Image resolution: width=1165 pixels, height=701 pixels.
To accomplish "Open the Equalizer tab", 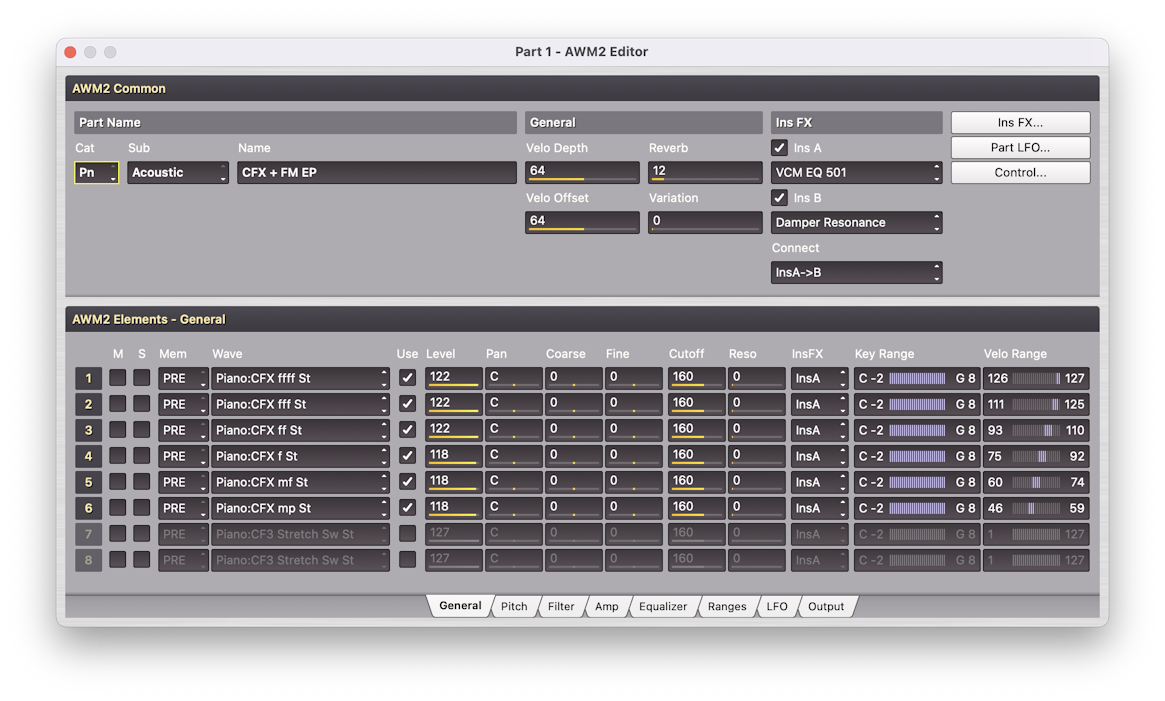I will click(663, 606).
